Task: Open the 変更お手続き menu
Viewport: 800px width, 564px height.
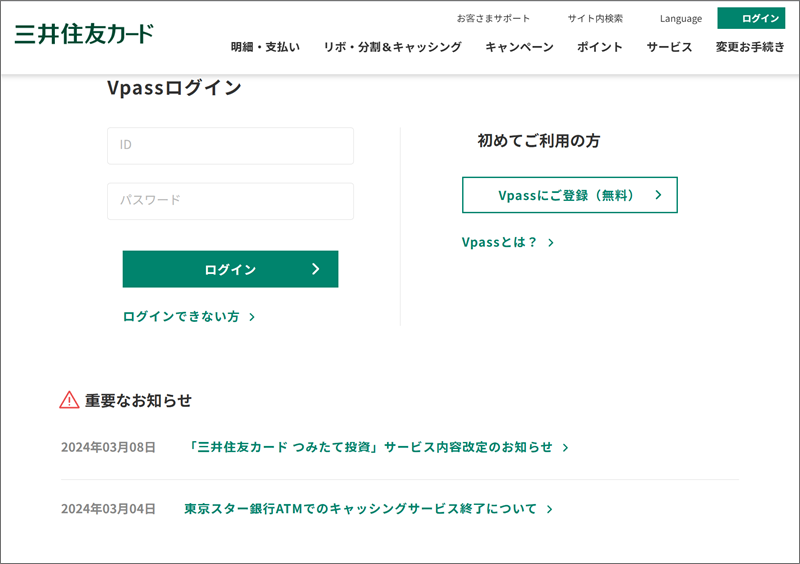Action: point(750,47)
